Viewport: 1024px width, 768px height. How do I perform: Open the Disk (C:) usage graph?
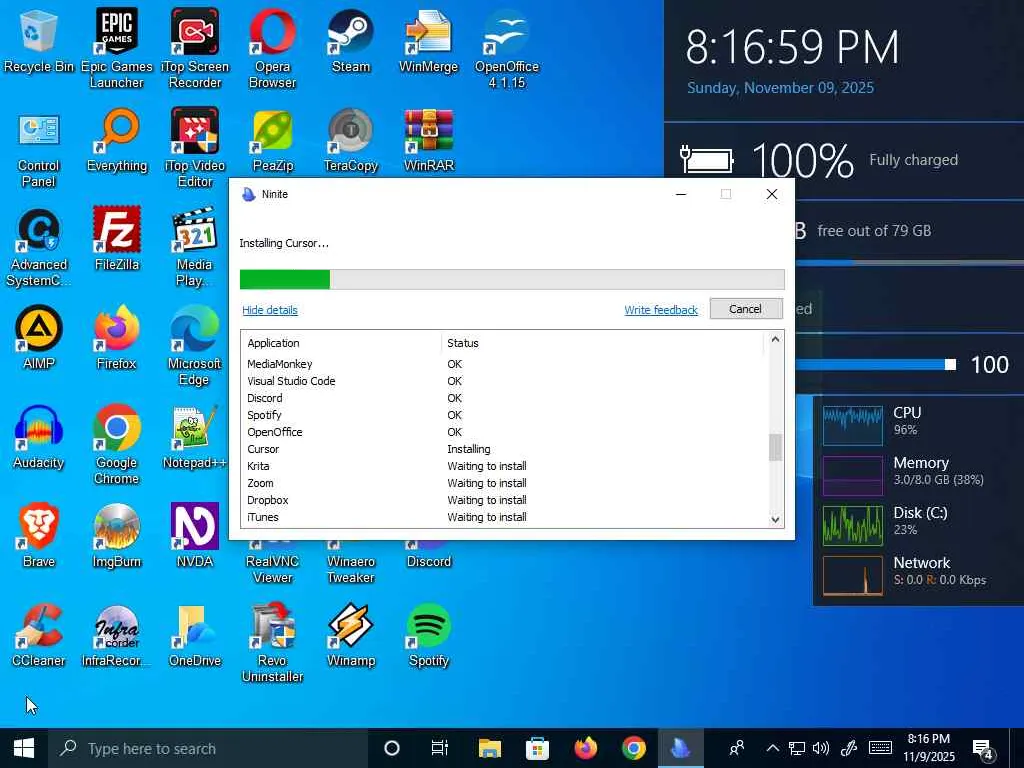point(853,526)
